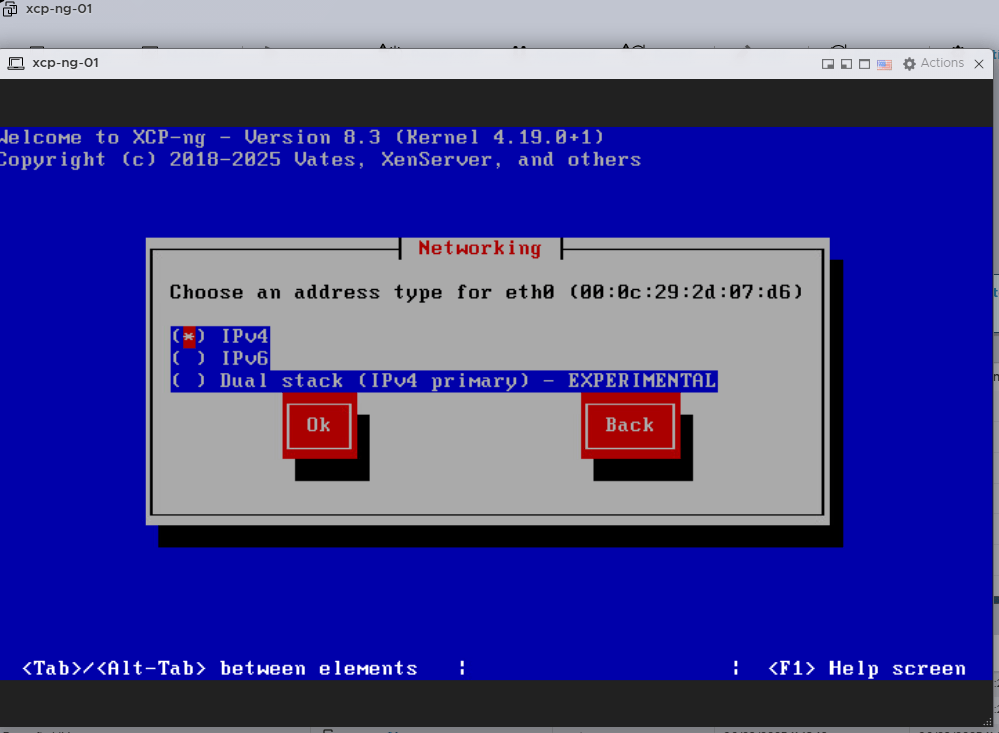Click the console monitor icon in the title bar
999x733 pixels.
[16, 64]
